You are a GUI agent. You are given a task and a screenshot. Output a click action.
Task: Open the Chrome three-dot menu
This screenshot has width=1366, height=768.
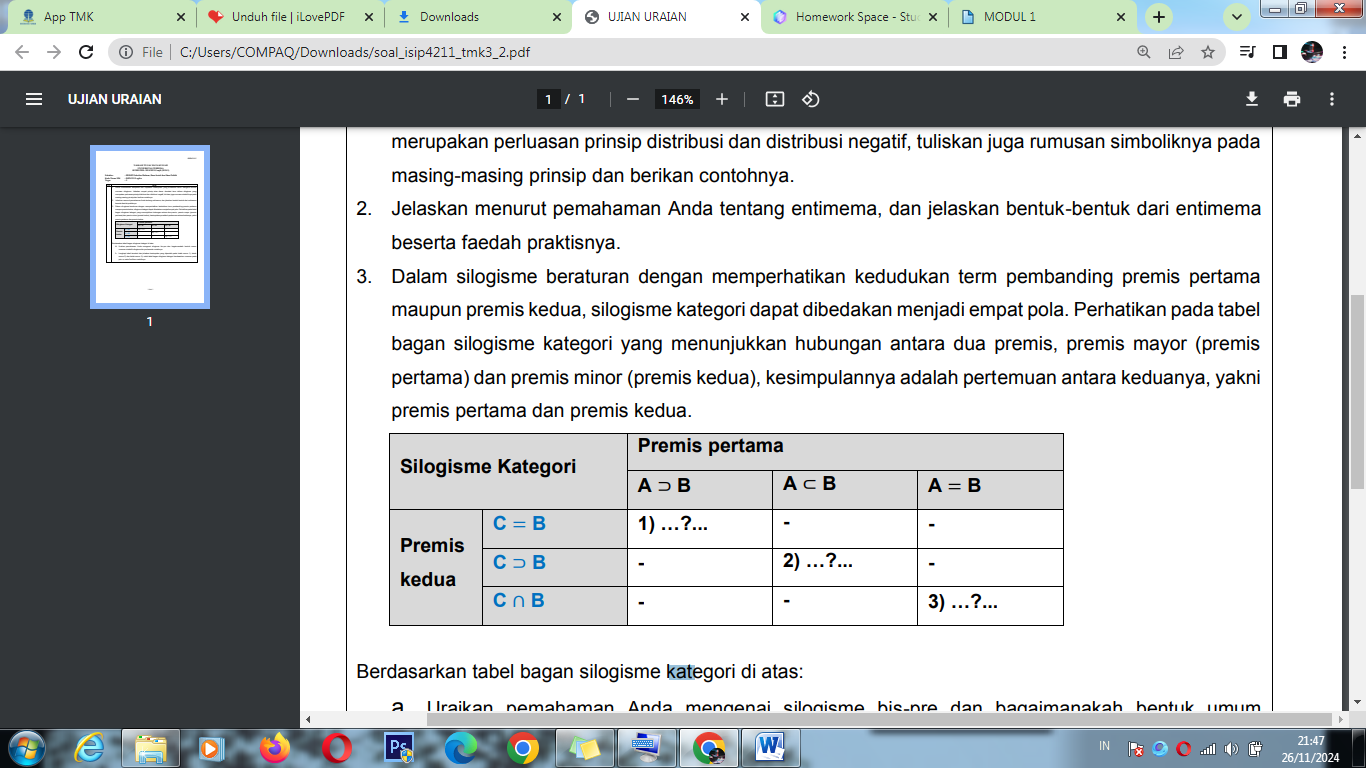[1344, 52]
